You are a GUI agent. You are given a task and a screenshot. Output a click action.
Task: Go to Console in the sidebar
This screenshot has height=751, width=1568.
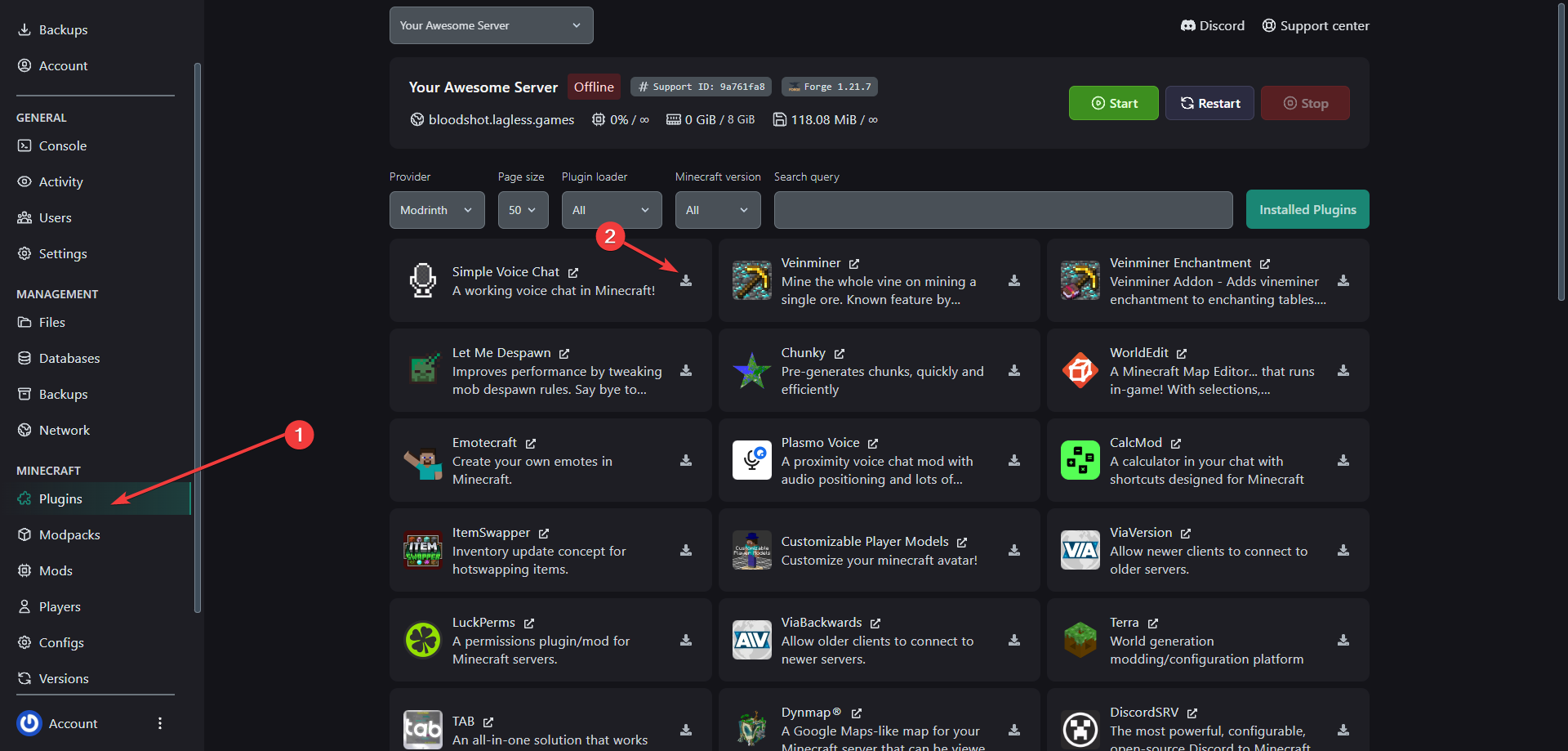point(63,146)
